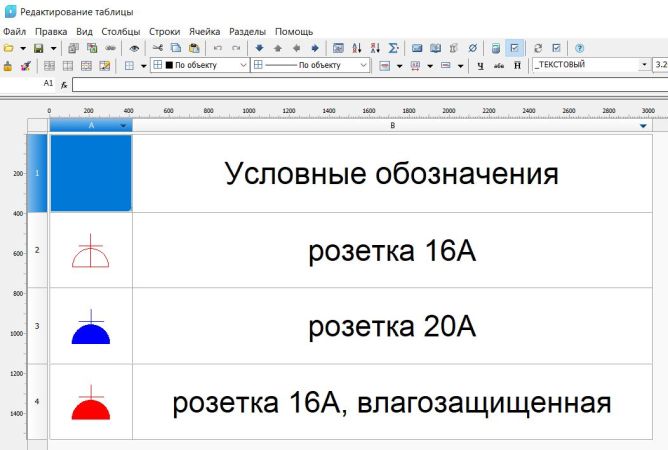The height and width of the screenshot is (450, 668).
Task: Select column B header
Action: 392,126
